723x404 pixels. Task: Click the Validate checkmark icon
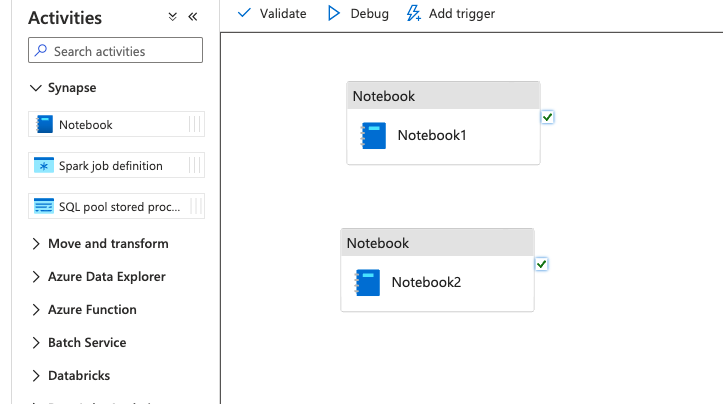click(244, 13)
